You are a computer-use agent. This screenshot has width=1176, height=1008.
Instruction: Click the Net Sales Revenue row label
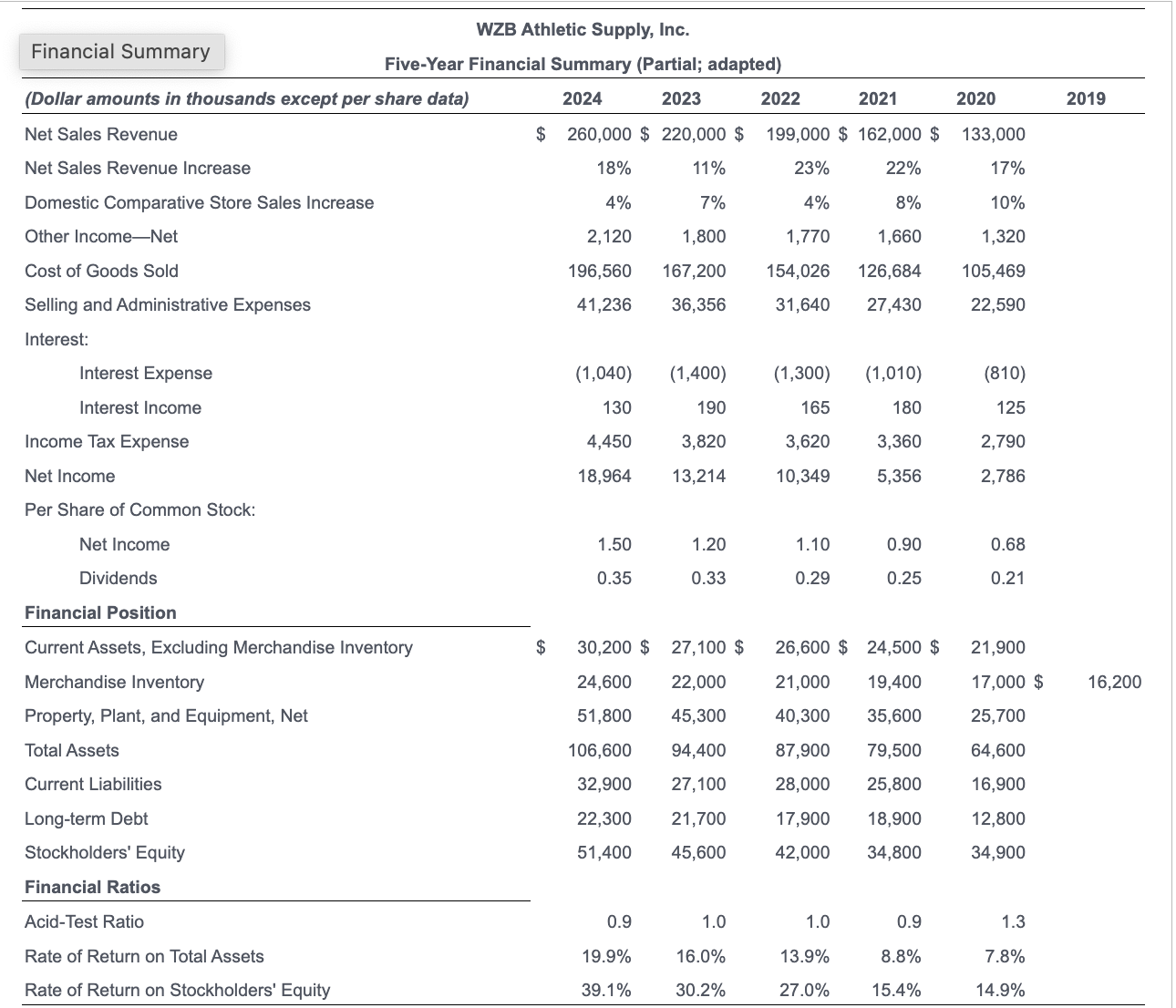[x=101, y=134]
